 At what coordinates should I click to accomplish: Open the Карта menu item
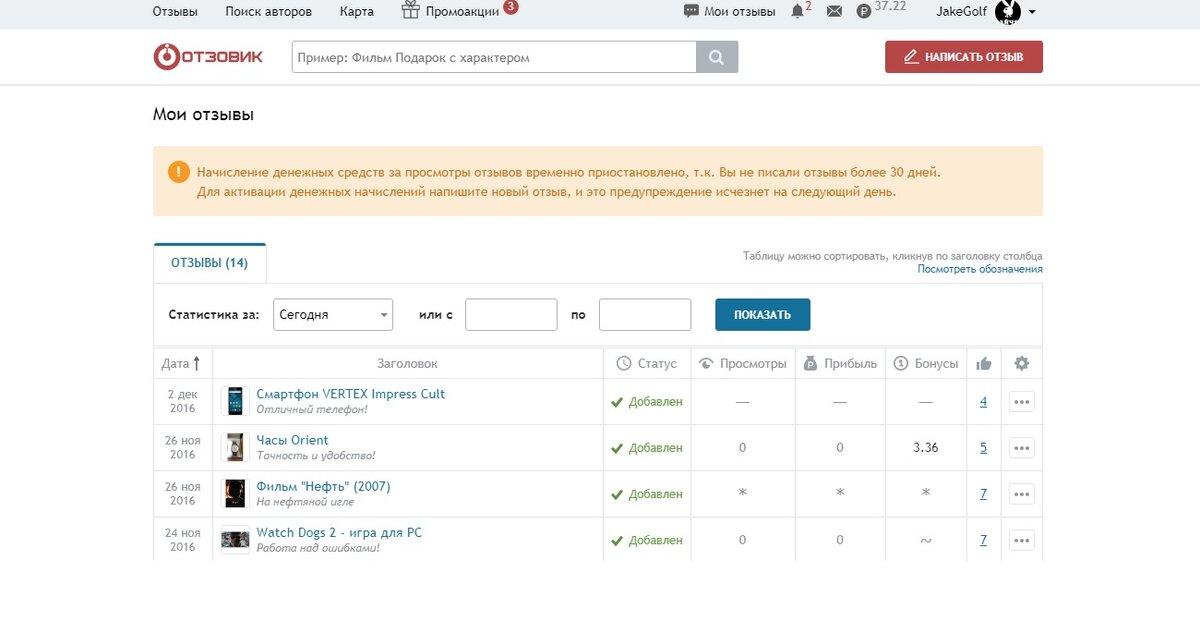coord(357,11)
